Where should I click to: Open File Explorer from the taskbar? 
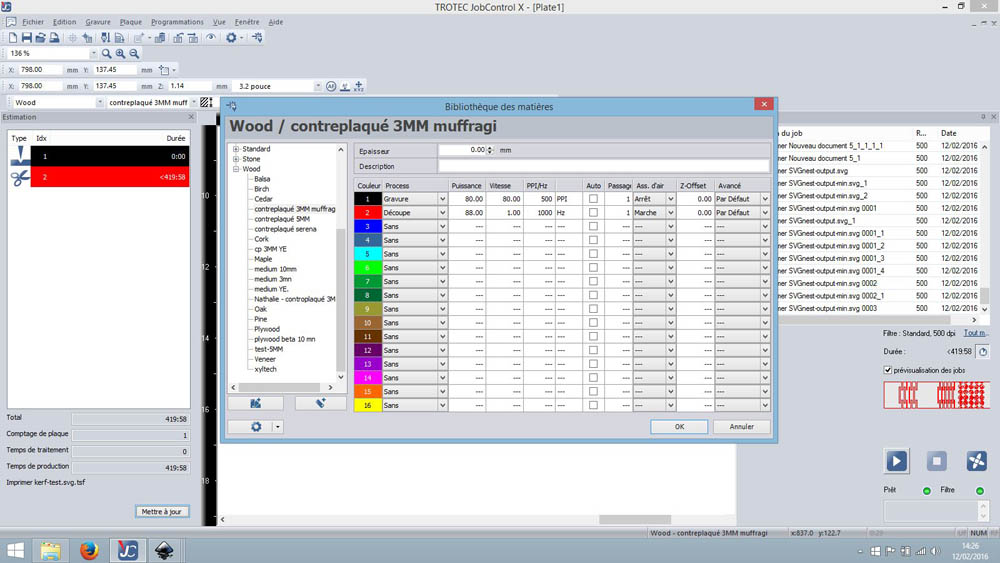(x=50, y=550)
